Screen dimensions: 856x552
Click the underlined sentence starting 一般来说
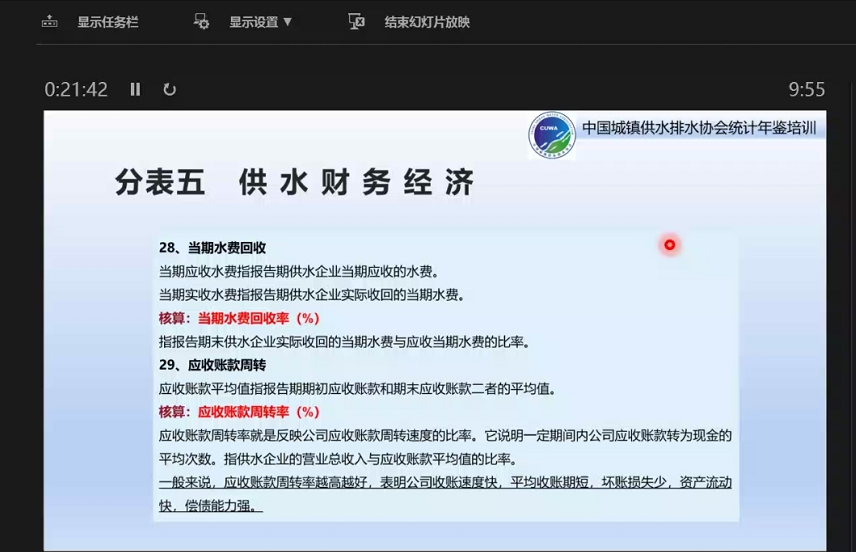pos(445,483)
